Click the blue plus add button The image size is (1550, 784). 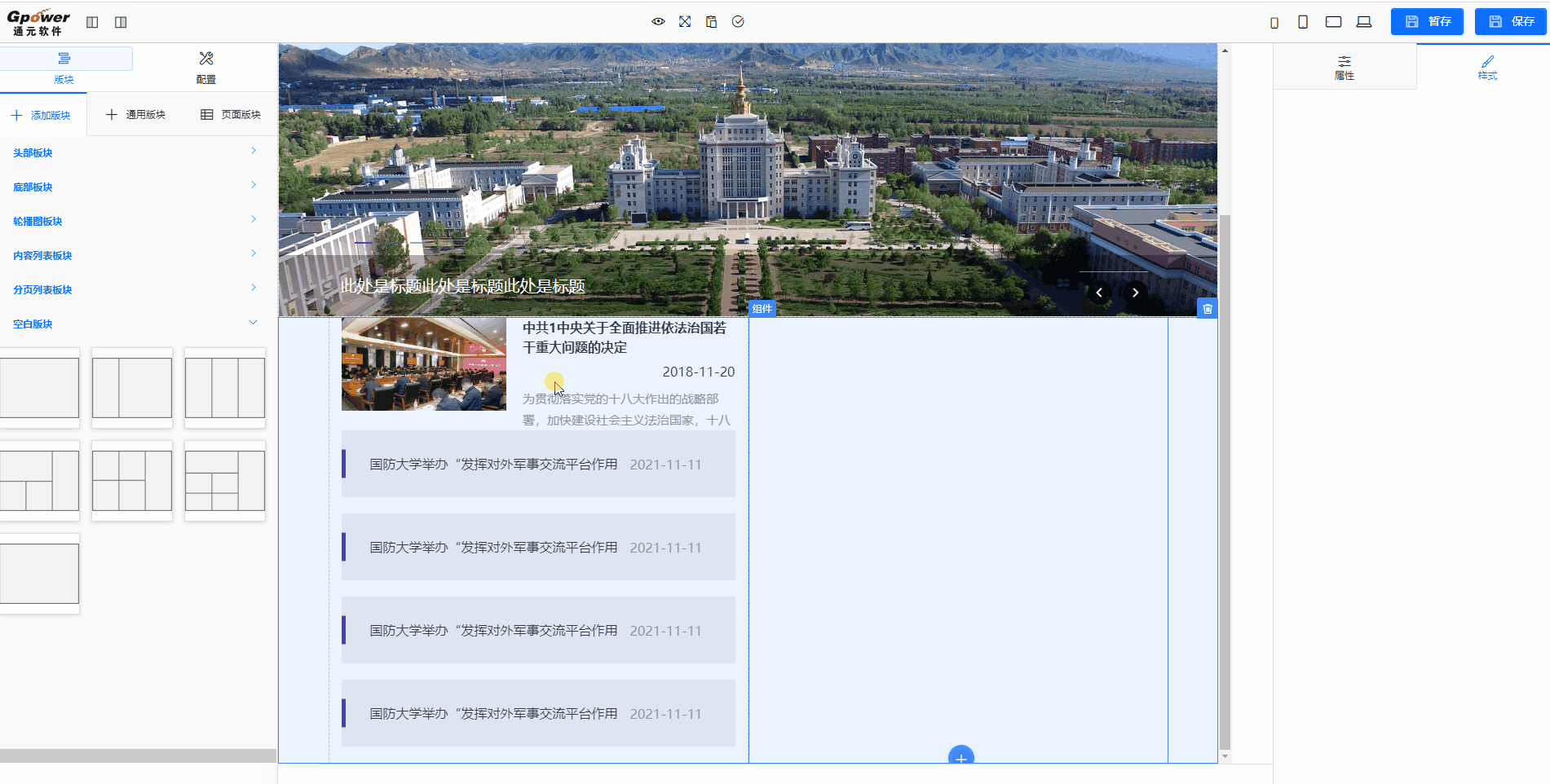[x=961, y=757]
